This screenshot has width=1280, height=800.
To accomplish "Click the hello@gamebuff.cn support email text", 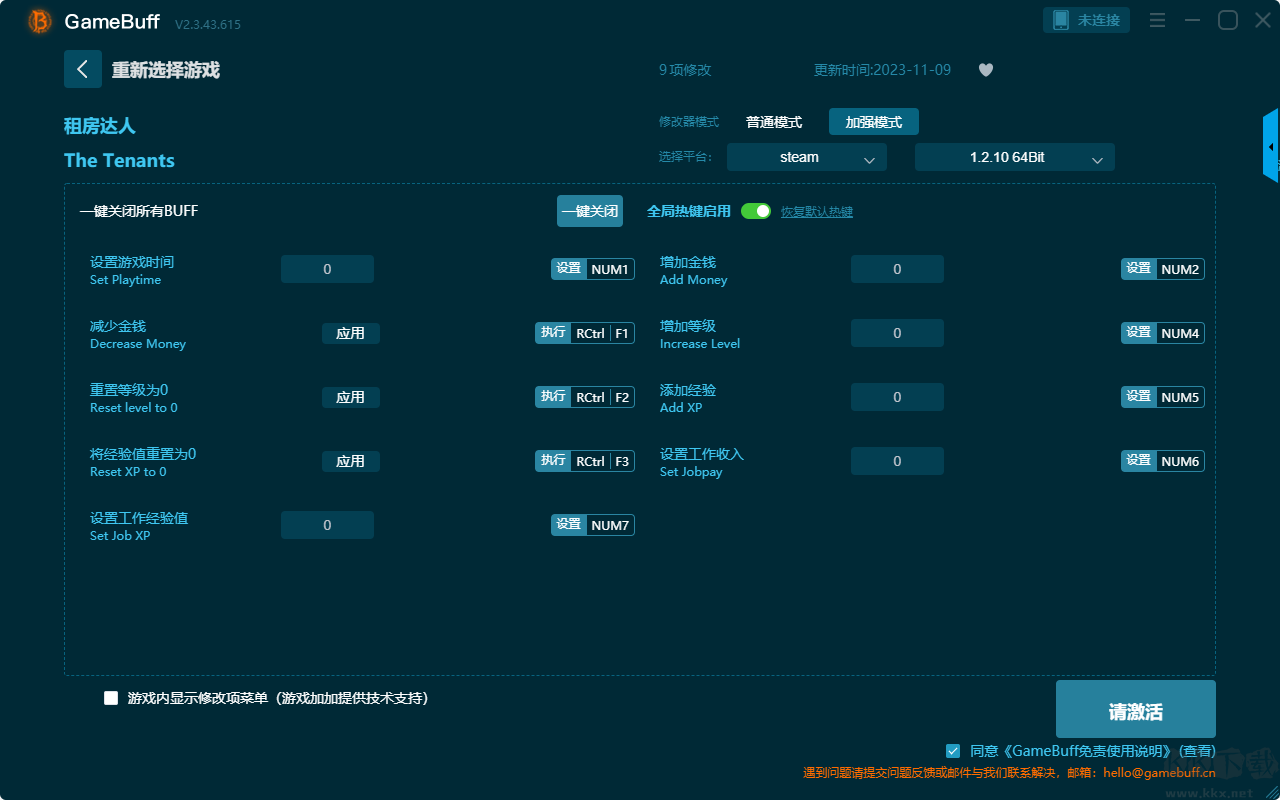I will coord(1159,772).
